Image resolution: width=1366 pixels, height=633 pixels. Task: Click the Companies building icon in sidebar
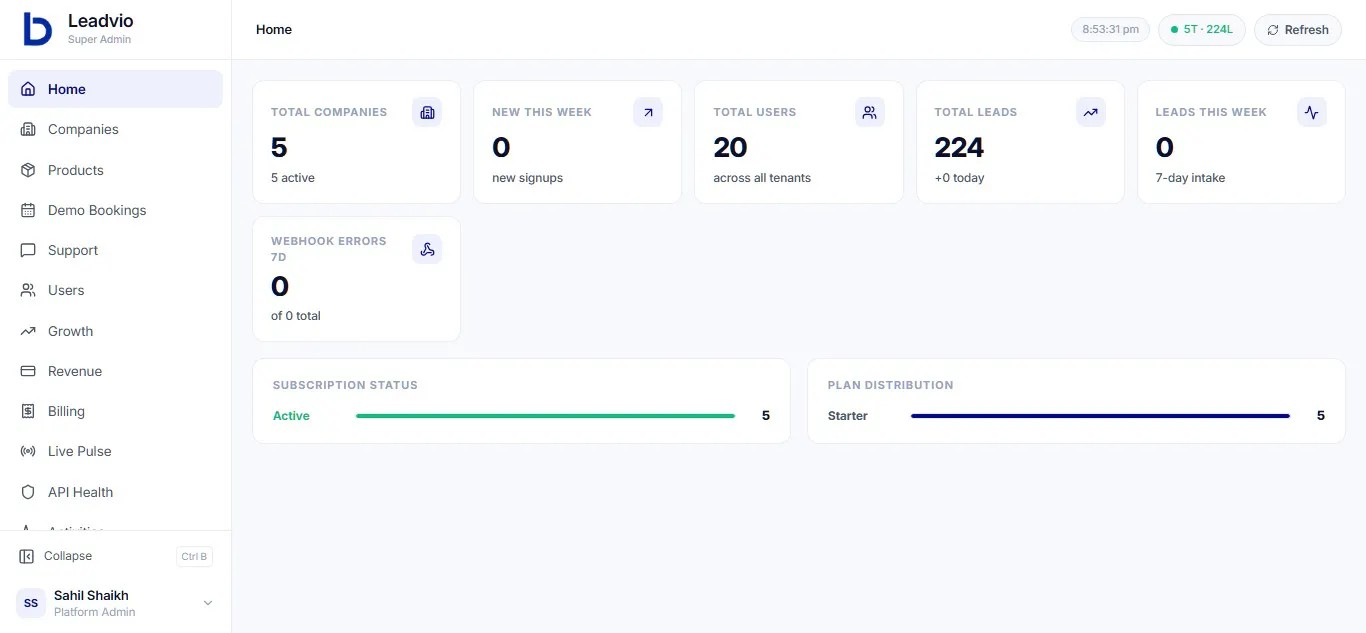[x=28, y=129]
